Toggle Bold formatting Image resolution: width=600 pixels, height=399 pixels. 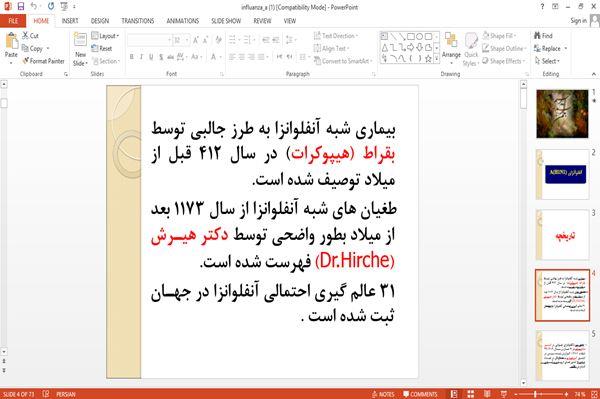(x=132, y=57)
